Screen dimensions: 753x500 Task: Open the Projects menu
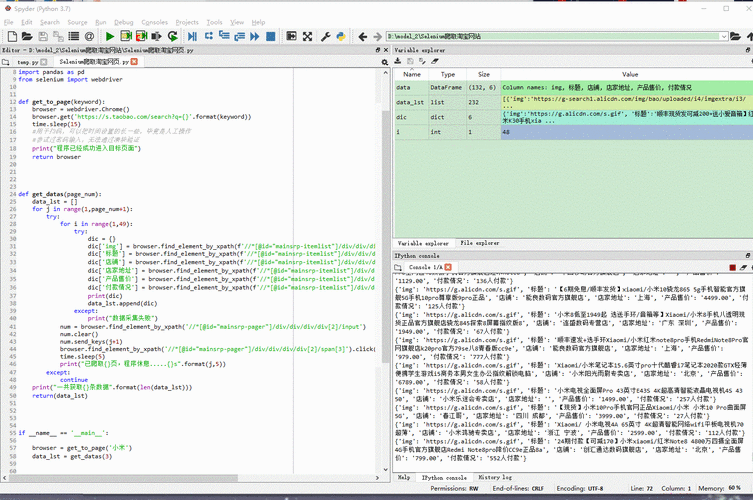(x=187, y=22)
